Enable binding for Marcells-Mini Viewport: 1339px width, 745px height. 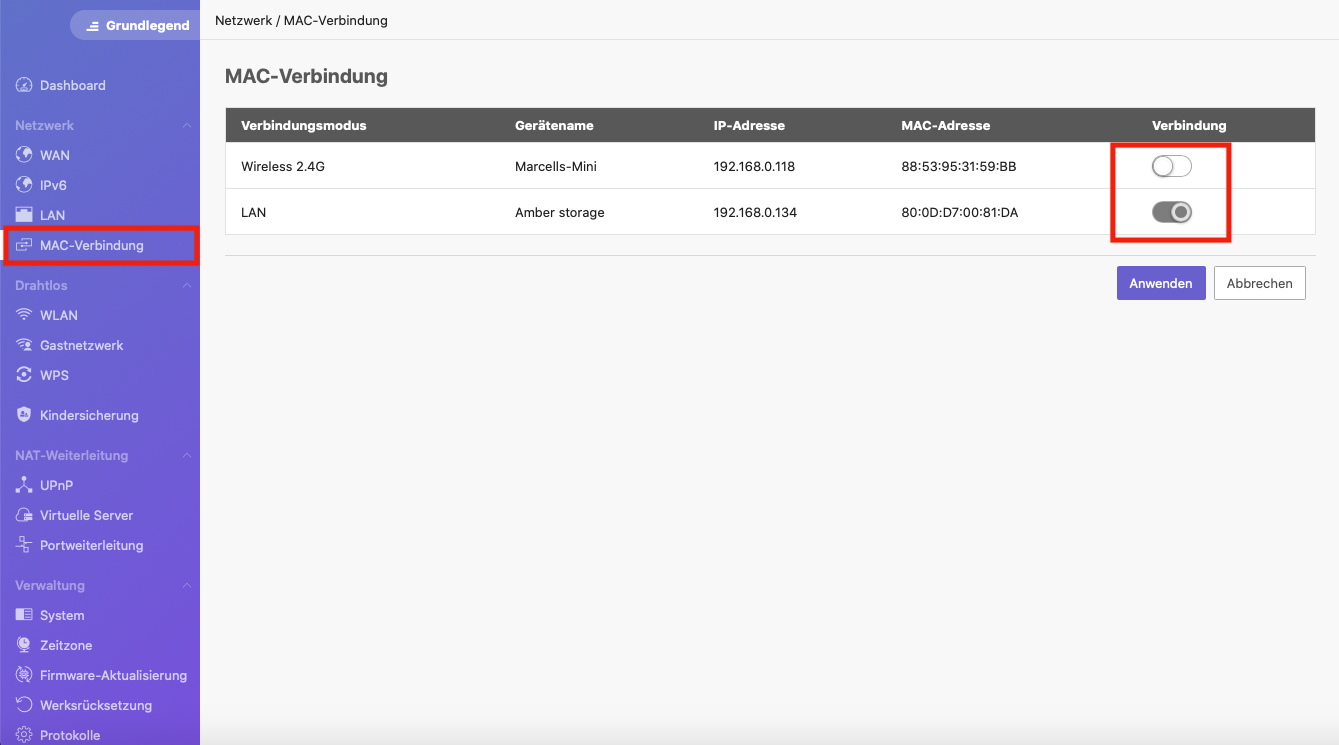(1172, 166)
